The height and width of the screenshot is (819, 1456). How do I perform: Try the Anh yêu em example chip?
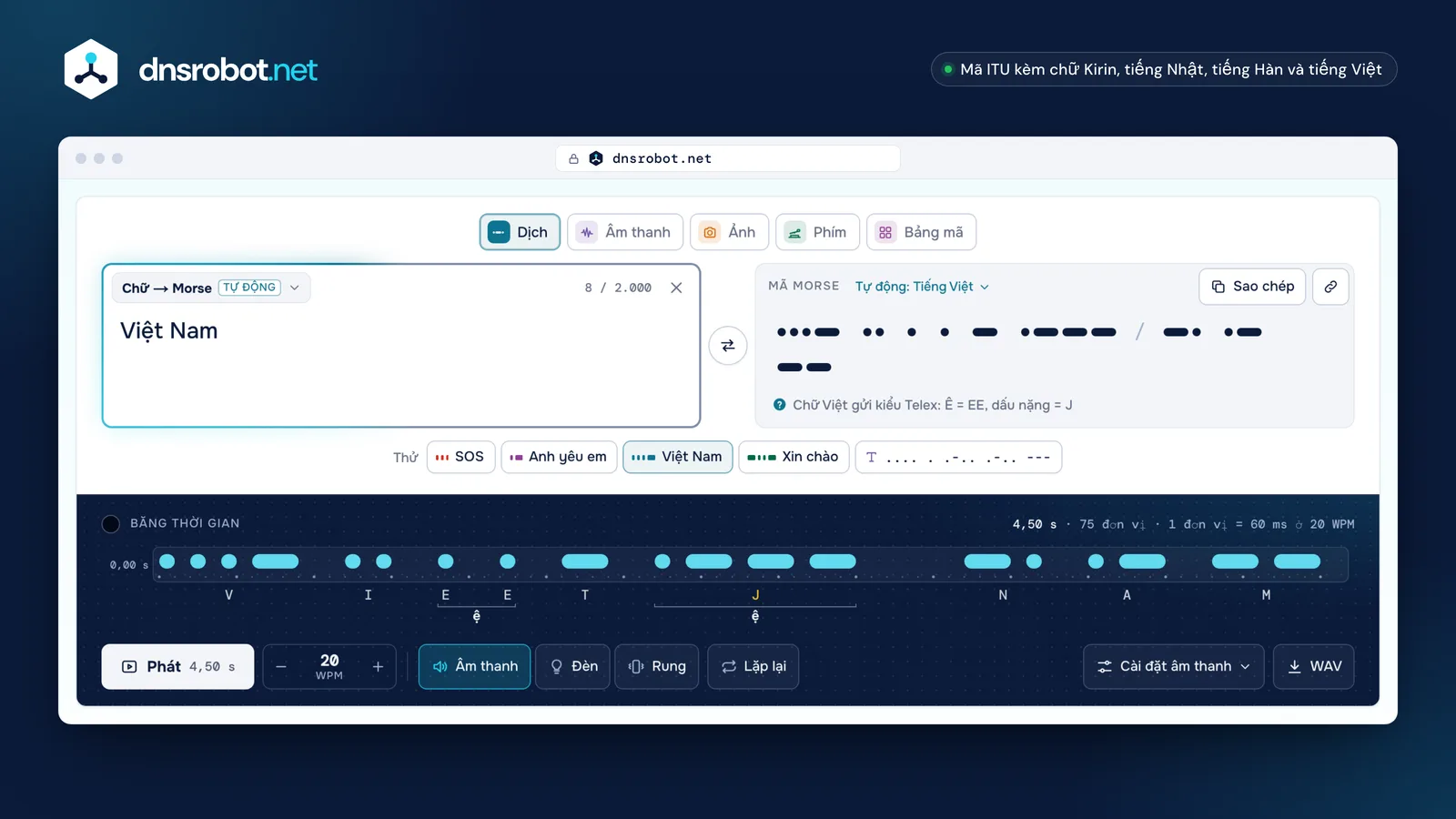pyautogui.click(x=560, y=457)
